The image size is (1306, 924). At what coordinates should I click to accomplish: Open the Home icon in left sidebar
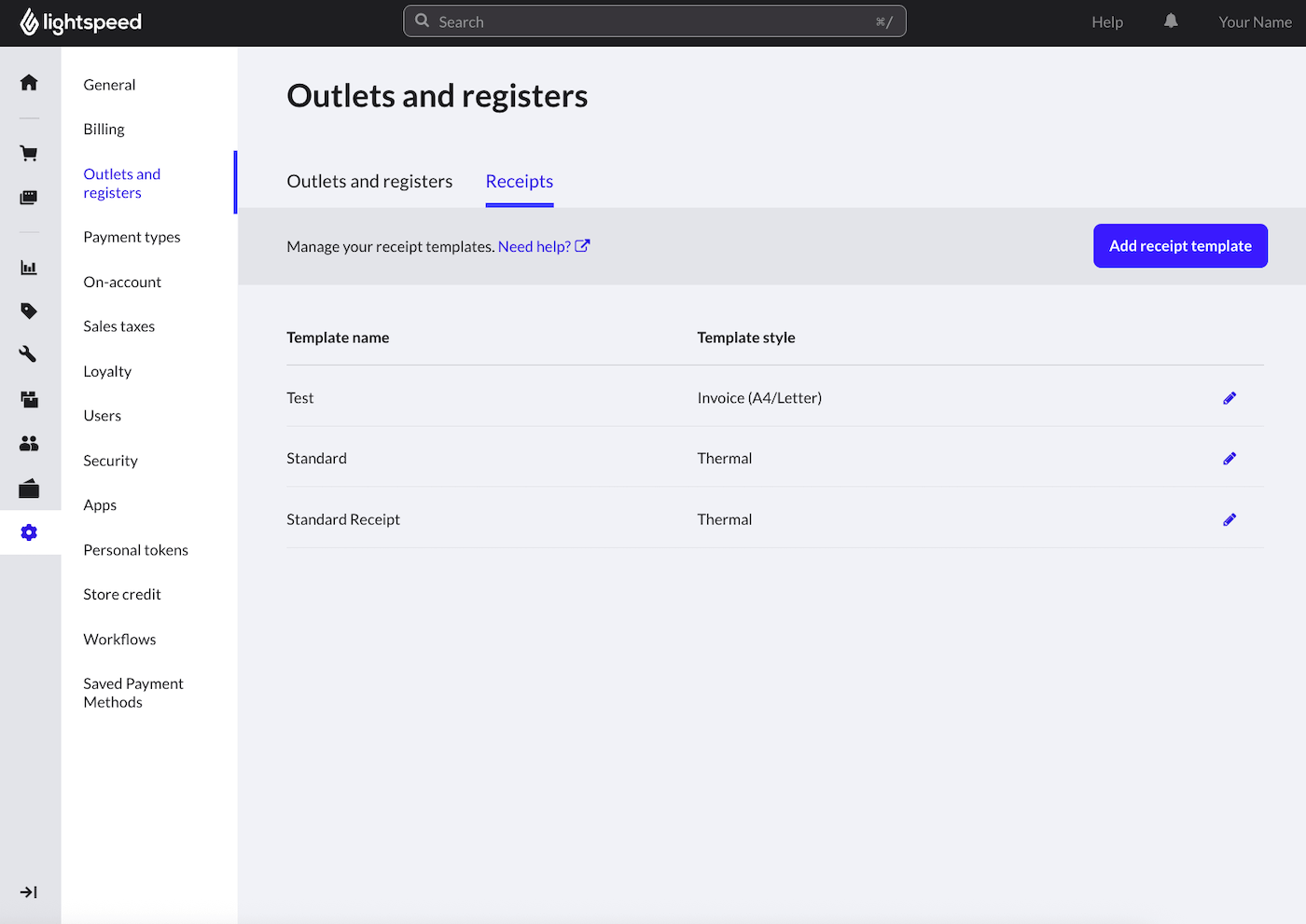pos(29,83)
